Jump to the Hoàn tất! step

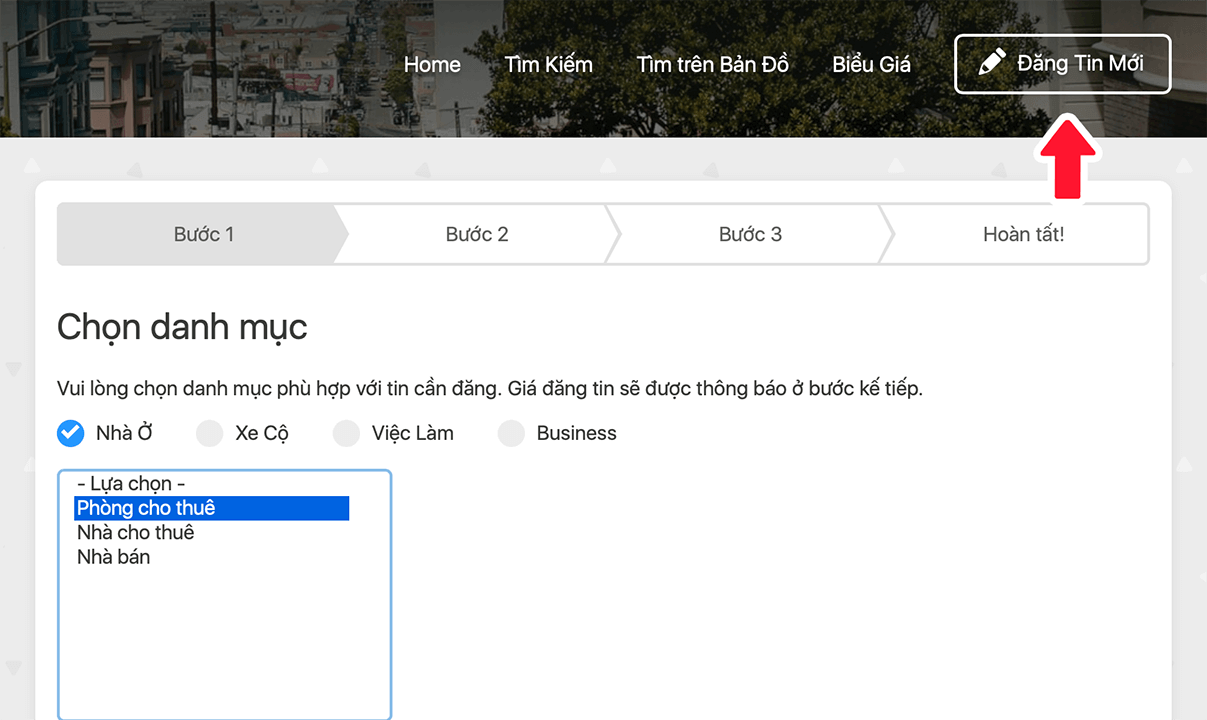click(1023, 235)
